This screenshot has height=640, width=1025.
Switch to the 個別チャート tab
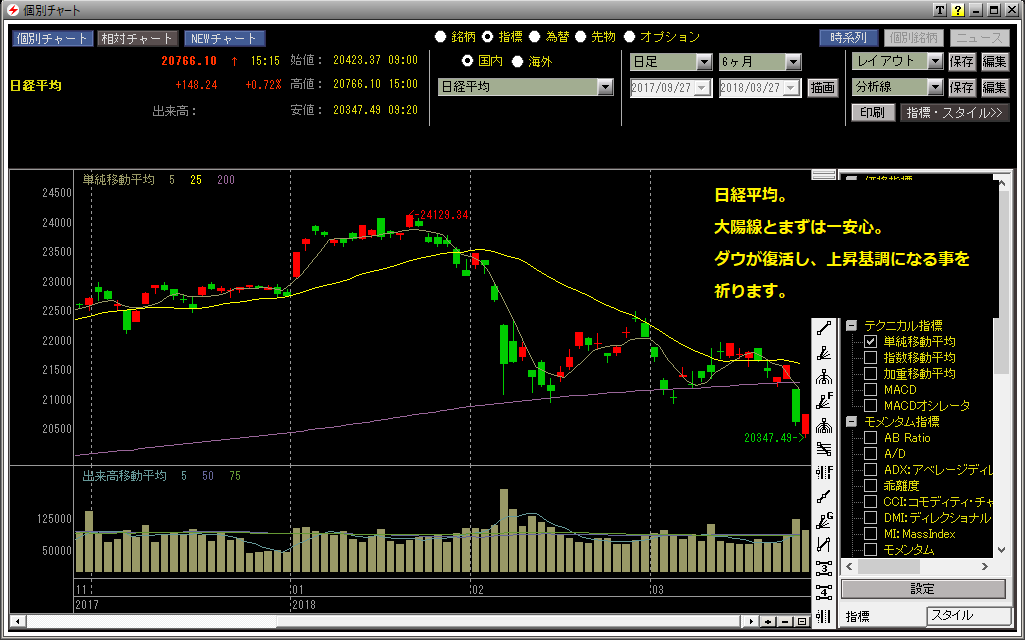click(52, 39)
